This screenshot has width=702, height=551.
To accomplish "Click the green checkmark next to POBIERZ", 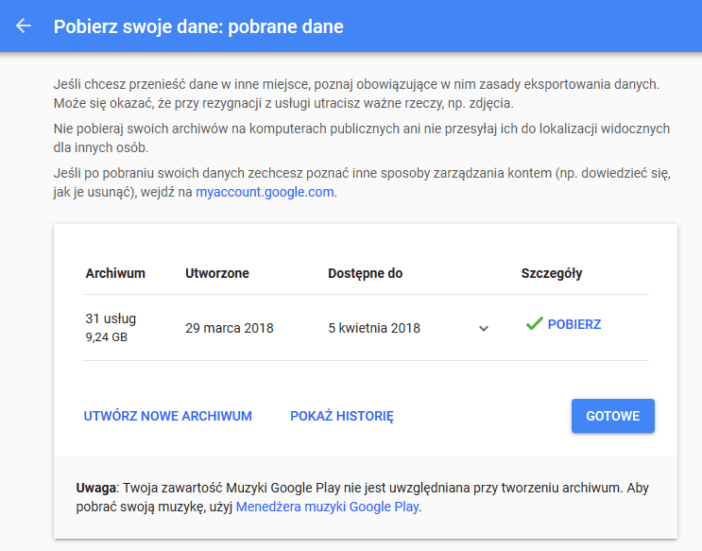I will [534, 323].
